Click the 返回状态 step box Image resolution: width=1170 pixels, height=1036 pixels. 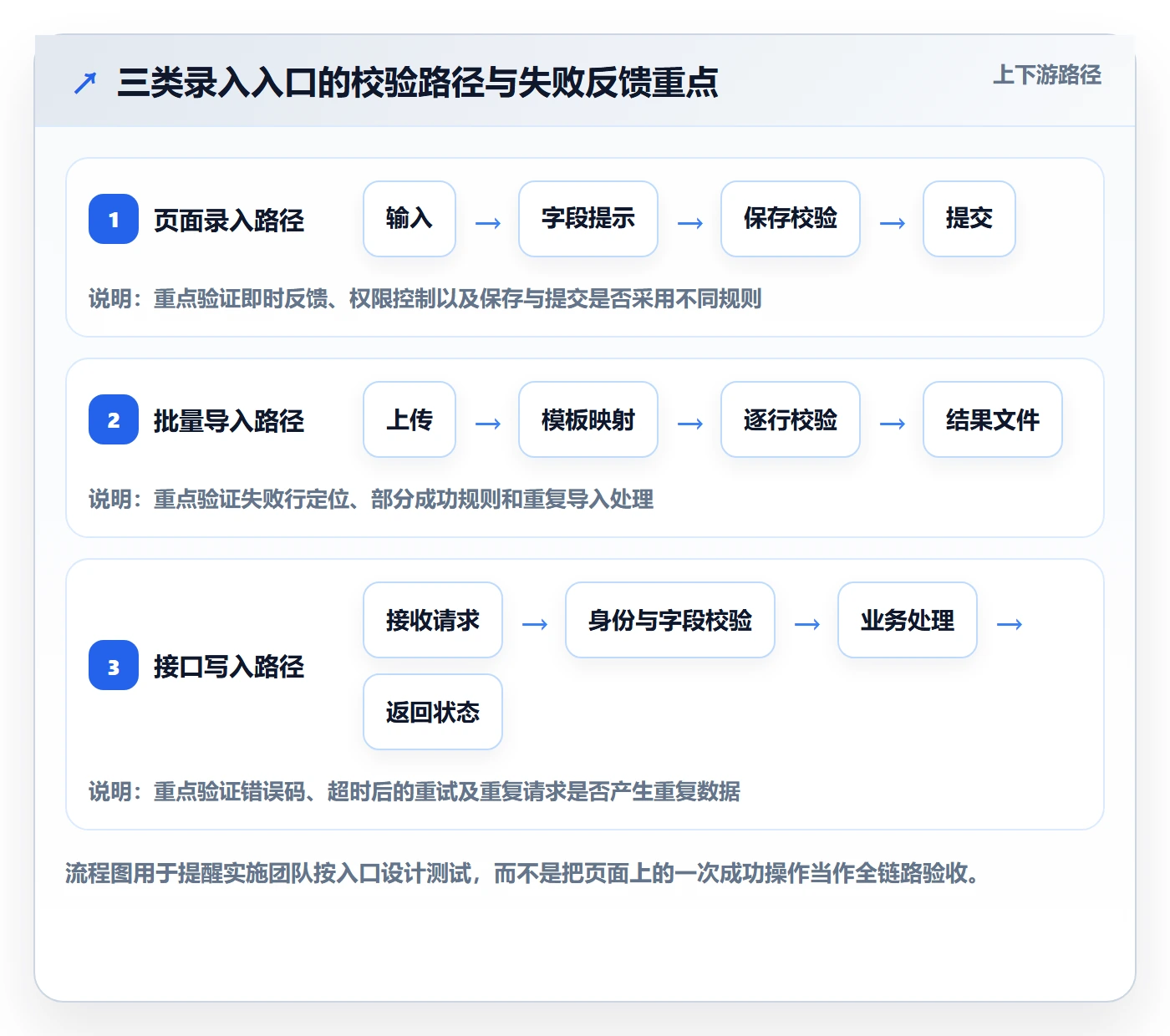pos(433,712)
